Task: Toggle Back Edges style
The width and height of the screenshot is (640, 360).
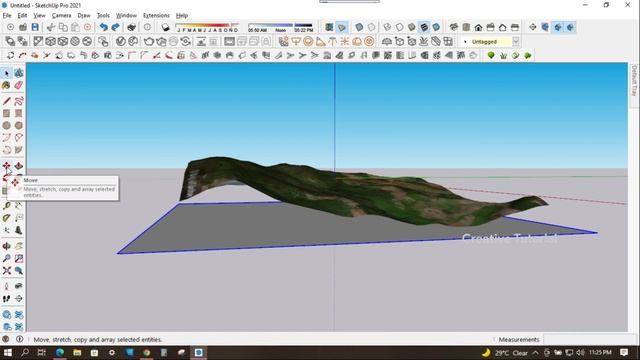Action: tap(371, 27)
